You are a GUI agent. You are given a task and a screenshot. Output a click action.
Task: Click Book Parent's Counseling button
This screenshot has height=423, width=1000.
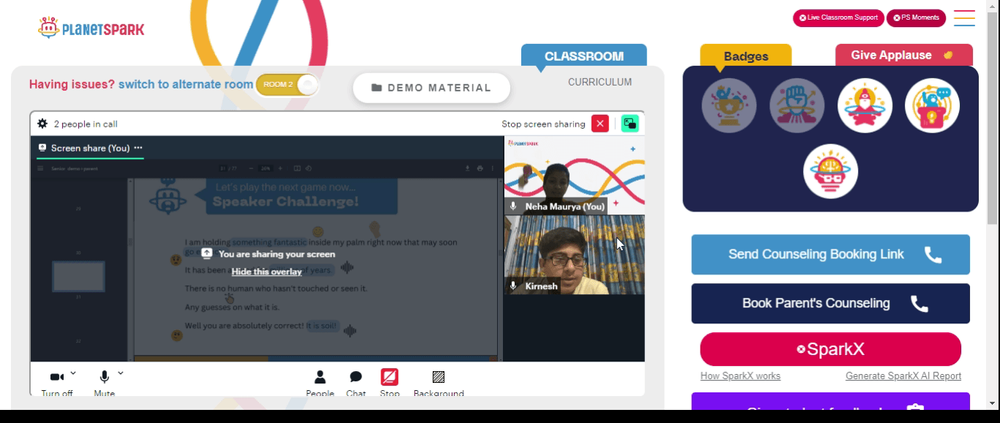click(x=830, y=304)
